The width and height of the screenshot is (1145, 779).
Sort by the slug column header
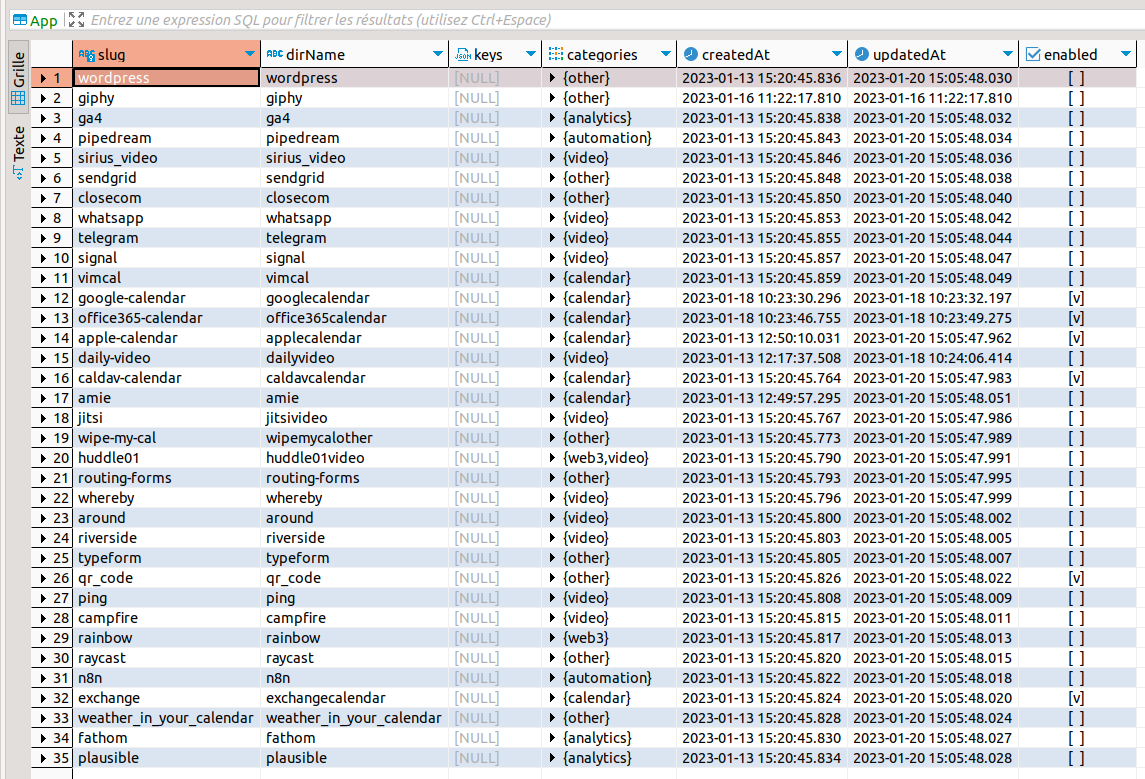tap(166, 54)
